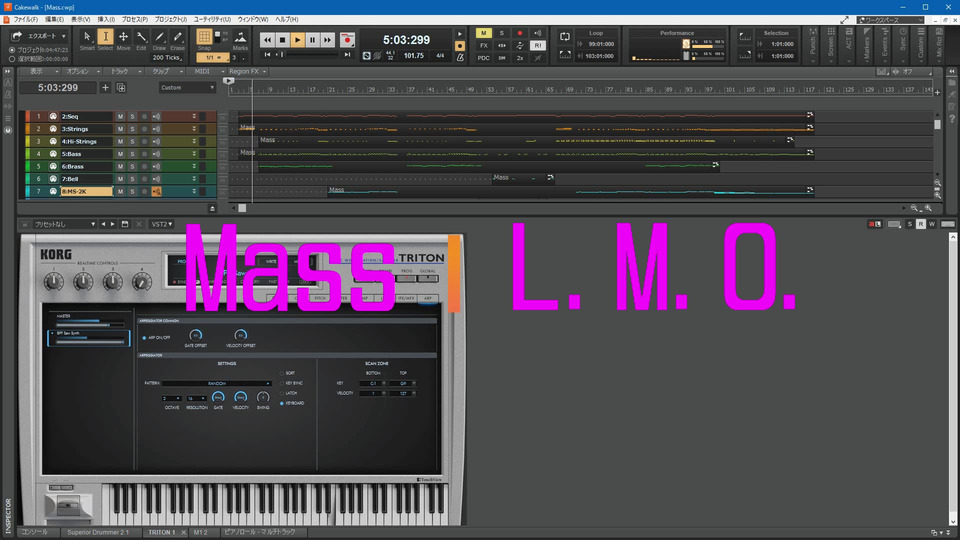Click the tempo value 101.75
Screen dimensions: 960x540
pos(414,56)
